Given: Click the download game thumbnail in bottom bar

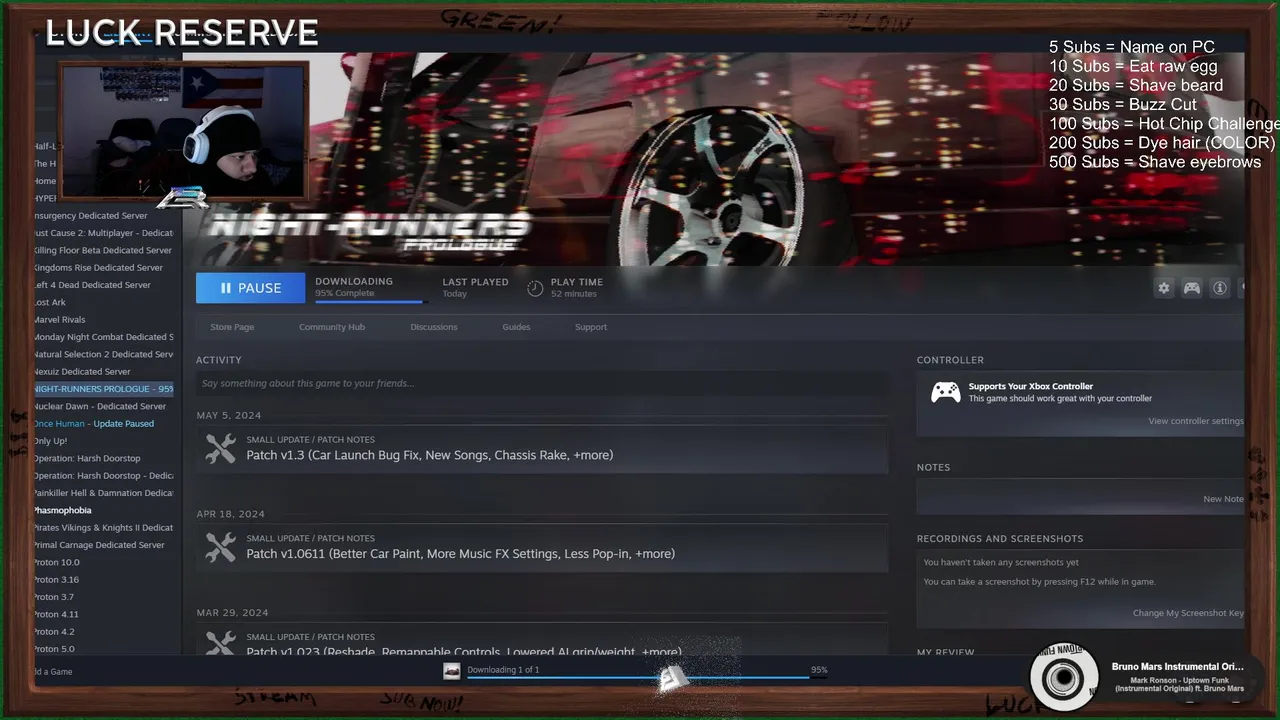Looking at the screenshot, I should pos(452,671).
